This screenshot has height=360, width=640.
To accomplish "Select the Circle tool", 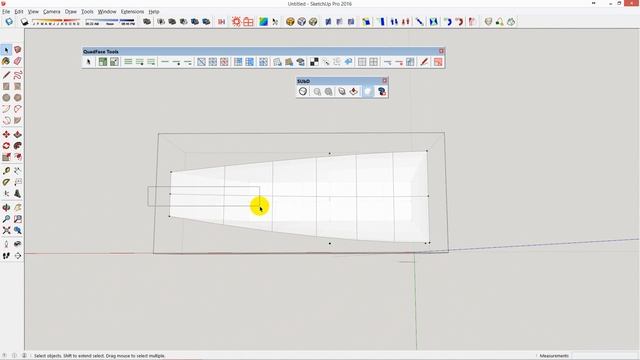I will 6,98.
